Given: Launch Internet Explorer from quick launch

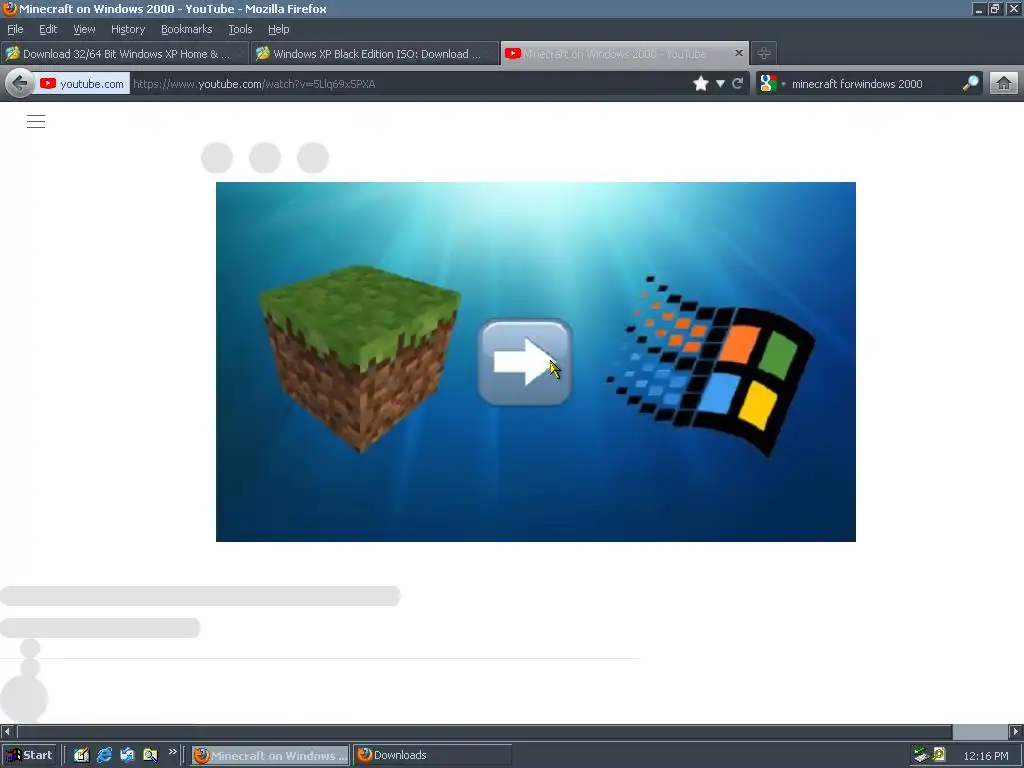Looking at the screenshot, I should 104,755.
